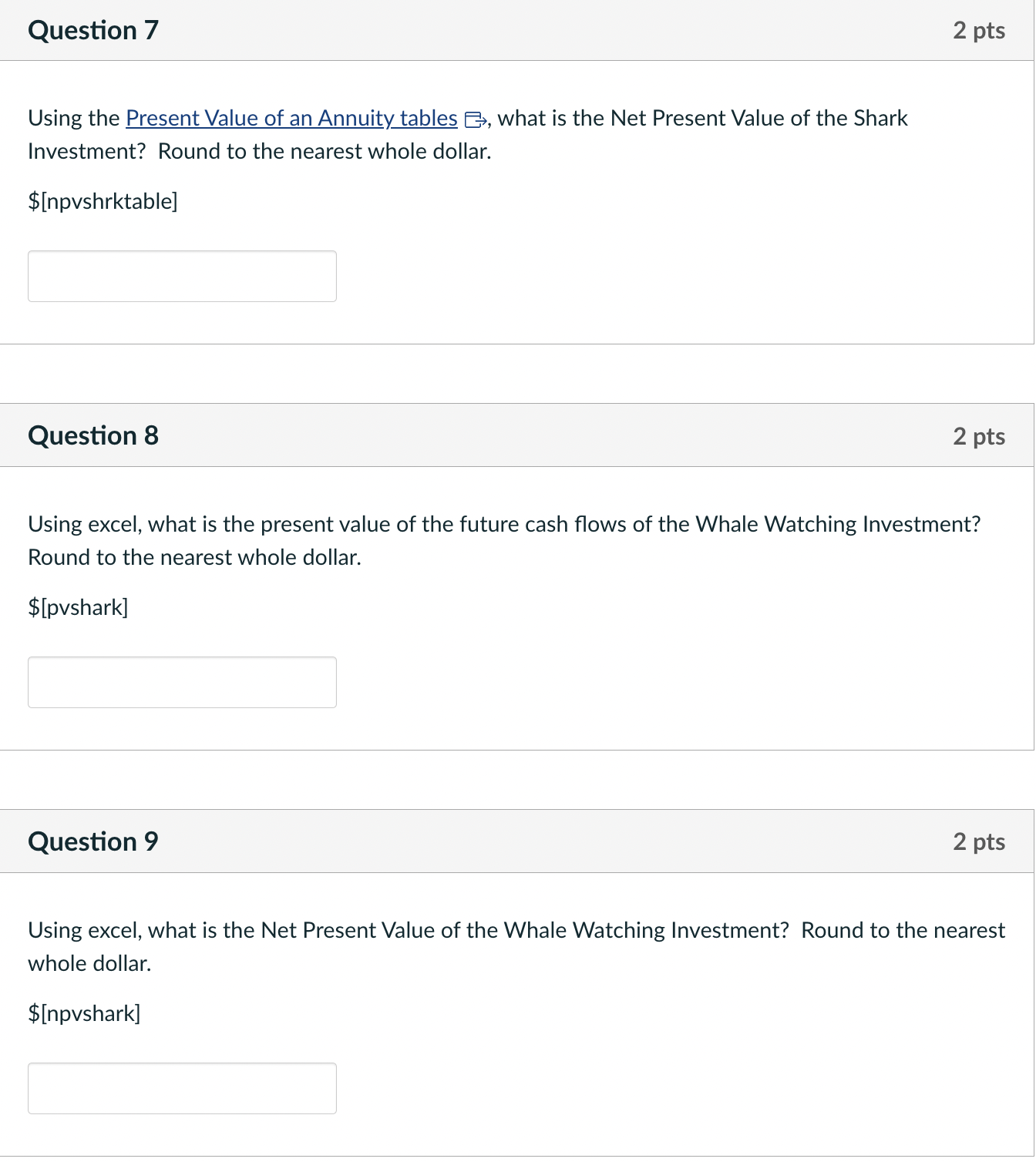Click the 2 pts label for Question 9
Image resolution: width=1036 pixels, height=1162 pixels.
tap(980, 841)
